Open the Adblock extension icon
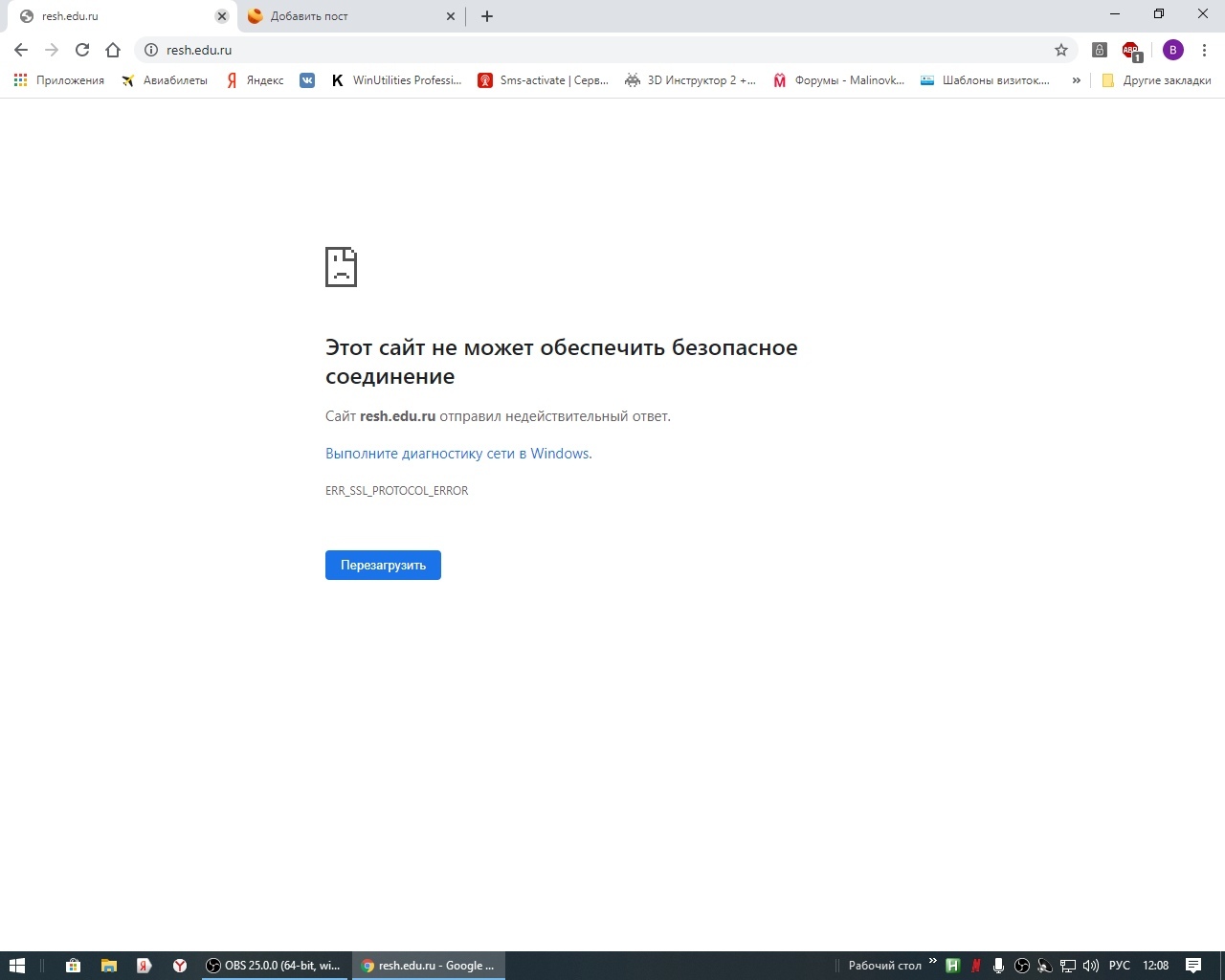The width and height of the screenshot is (1225, 980). 1131,50
